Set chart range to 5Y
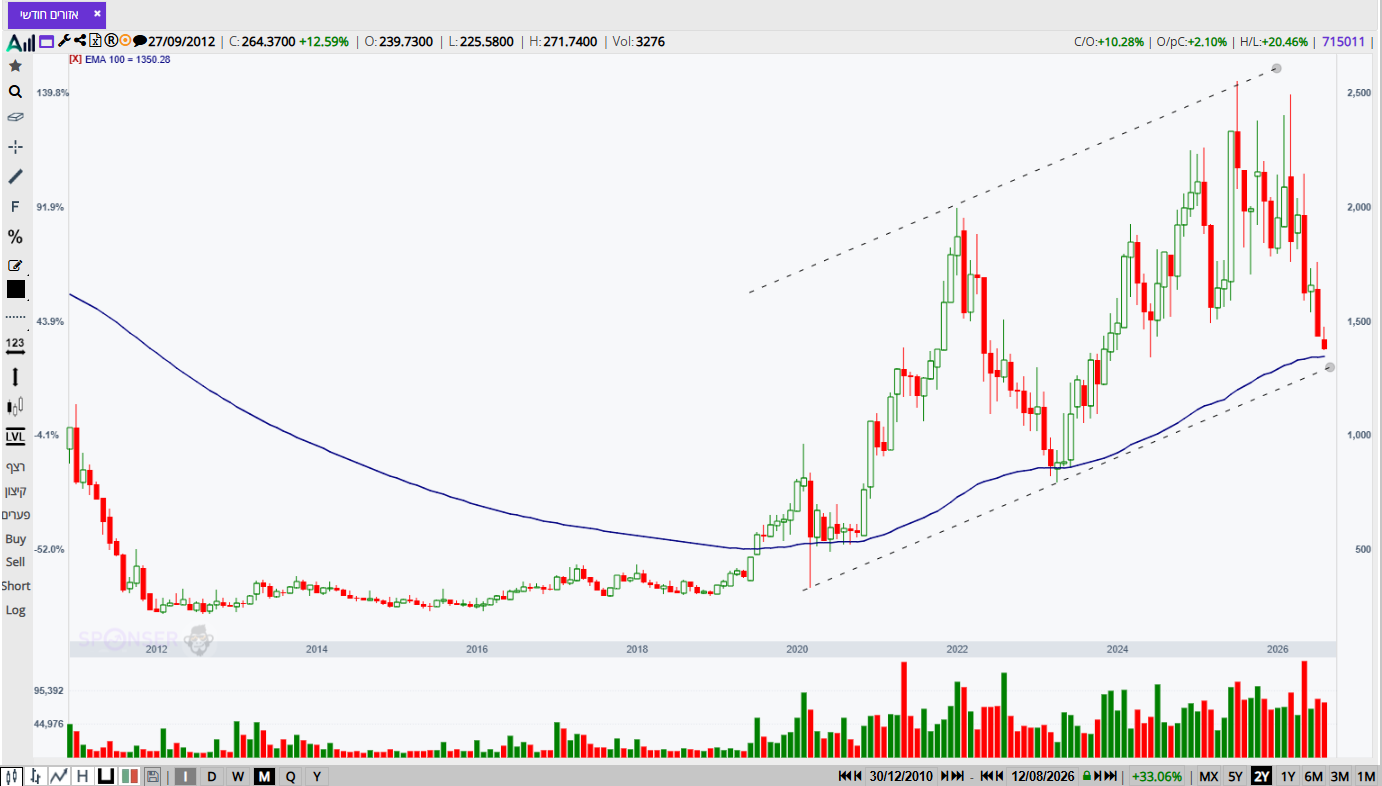Image resolution: width=1382 pixels, height=786 pixels. (x=1236, y=776)
